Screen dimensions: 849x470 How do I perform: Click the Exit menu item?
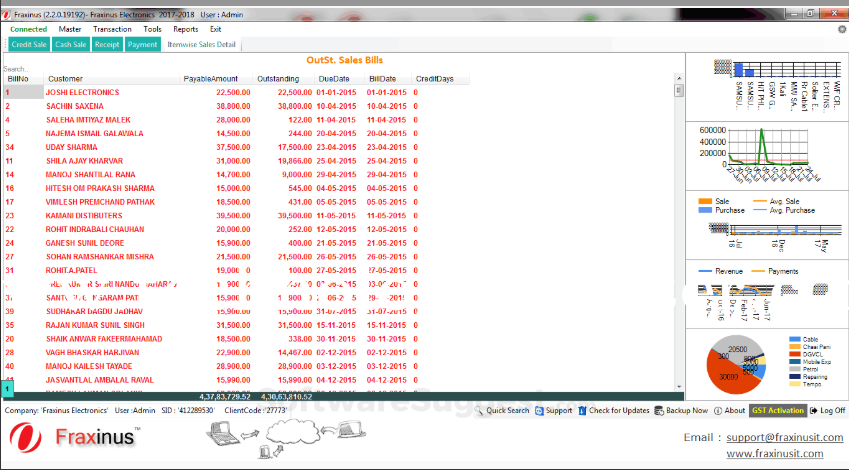pyautogui.click(x=215, y=29)
